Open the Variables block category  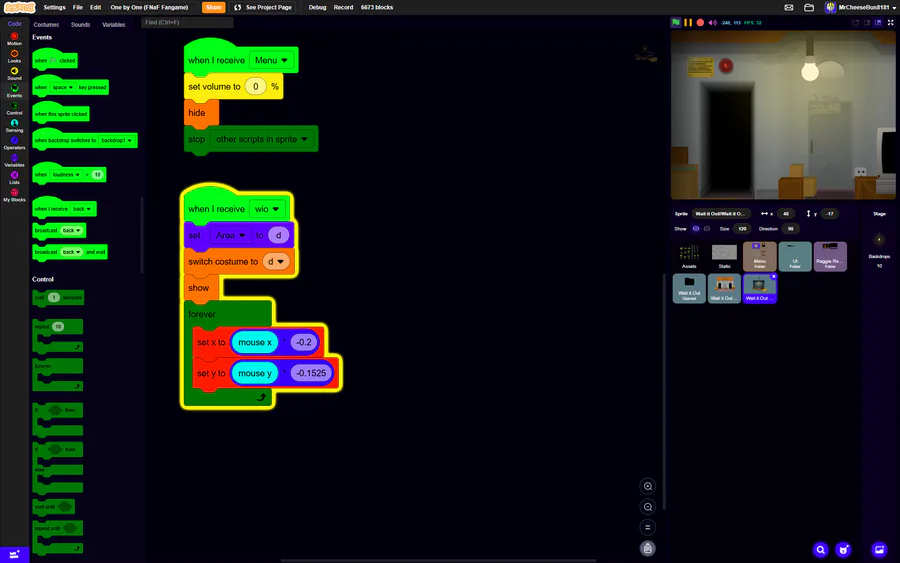[x=14, y=160]
